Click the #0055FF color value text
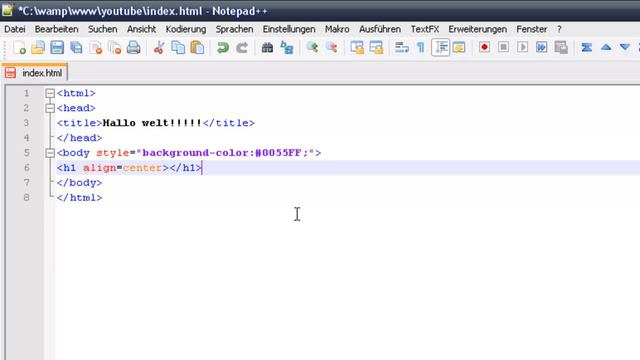 pos(278,153)
